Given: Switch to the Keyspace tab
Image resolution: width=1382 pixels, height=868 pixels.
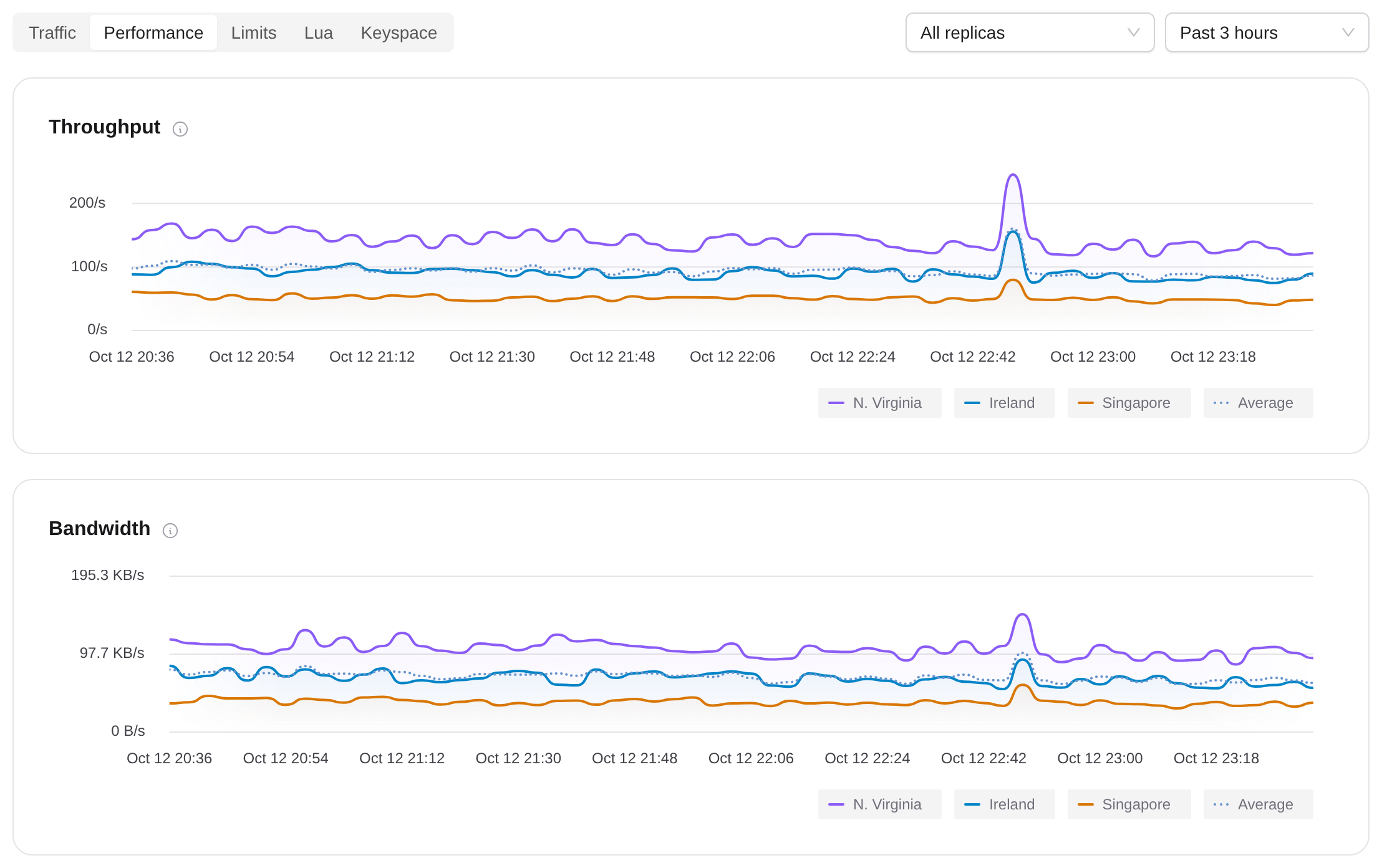Looking at the screenshot, I should click(399, 32).
